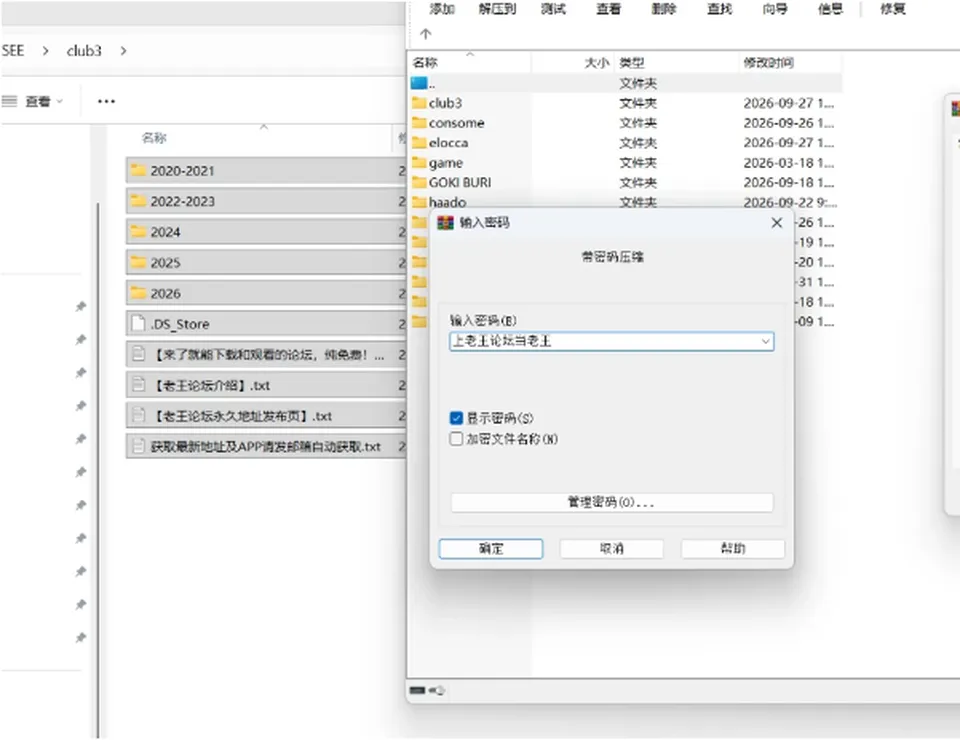Open the Explorer more options ellipsis
This screenshot has width=960, height=740.
tap(107, 101)
